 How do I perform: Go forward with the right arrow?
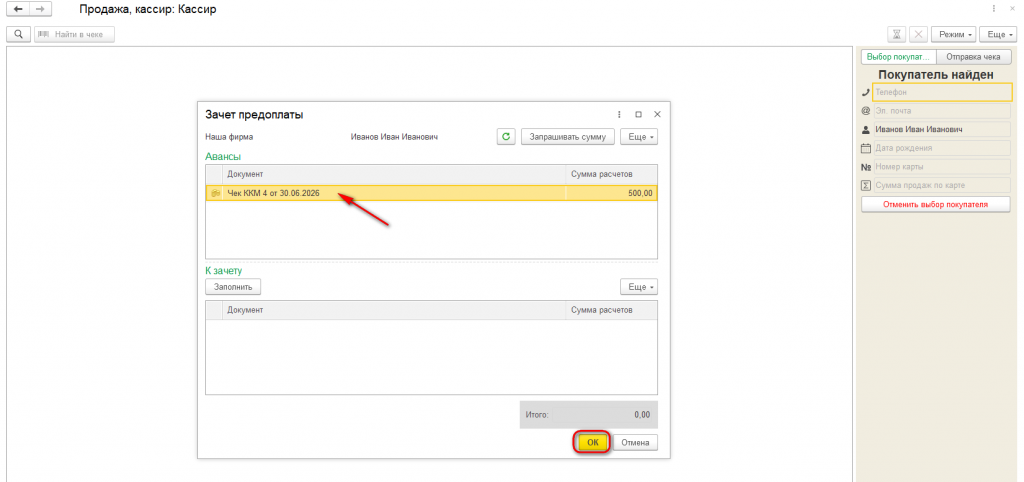40,10
